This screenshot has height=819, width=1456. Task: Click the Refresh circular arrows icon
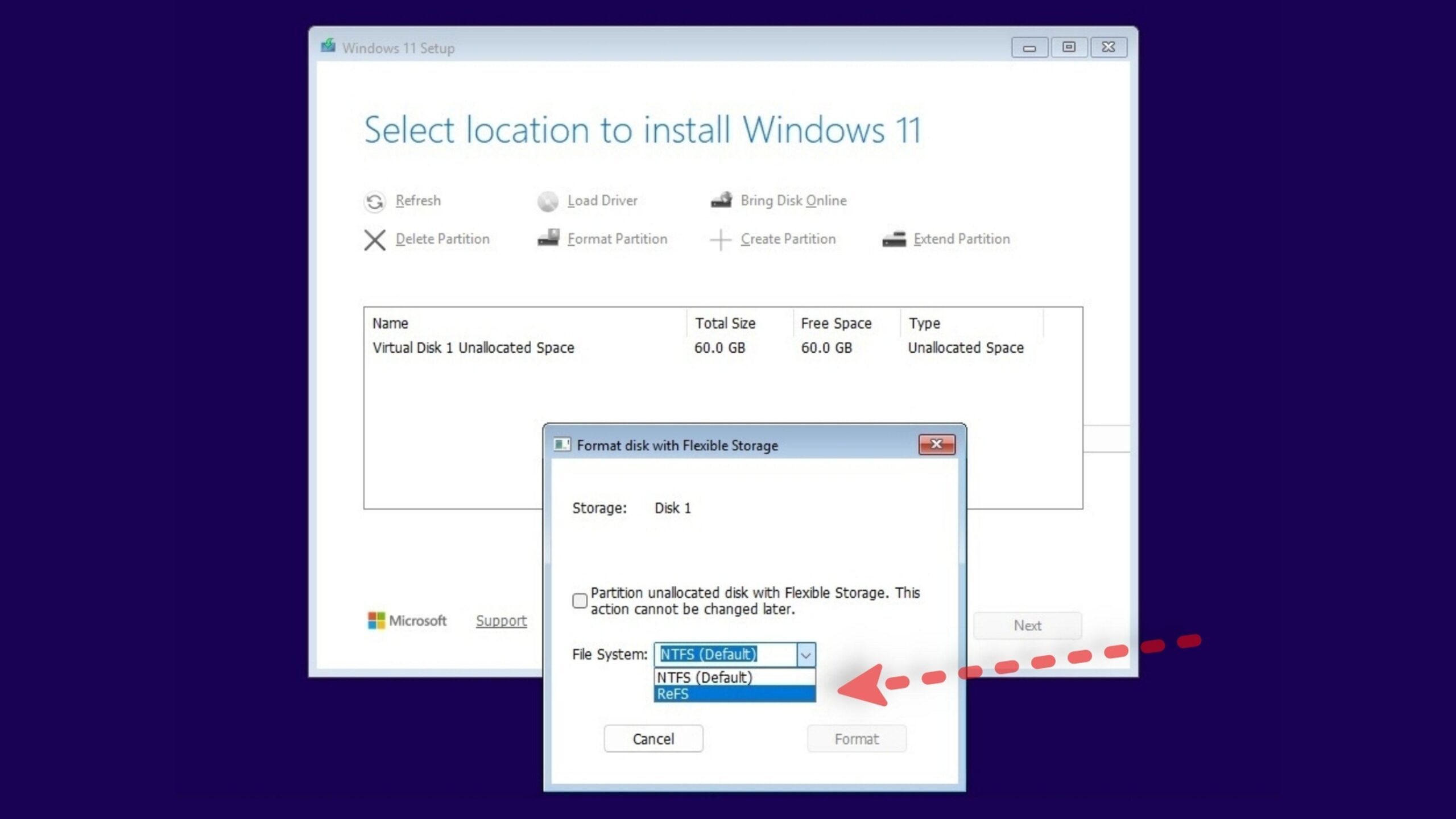(x=375, y=201)
